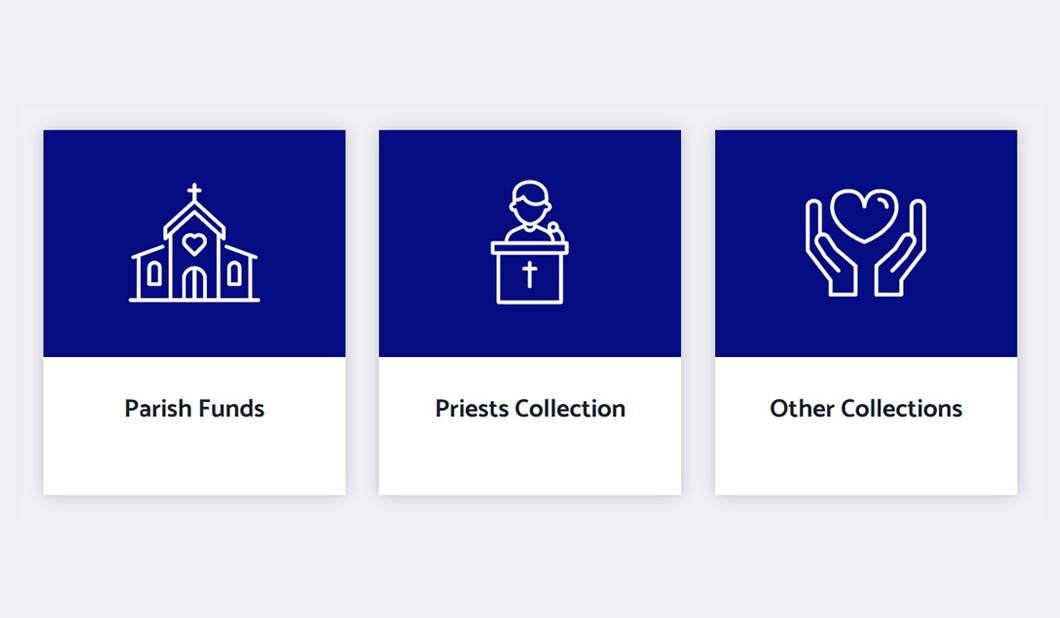Click white area below Parish Funds title
This screenshot has width=1060, height=618.
click(x=194, y=458)
